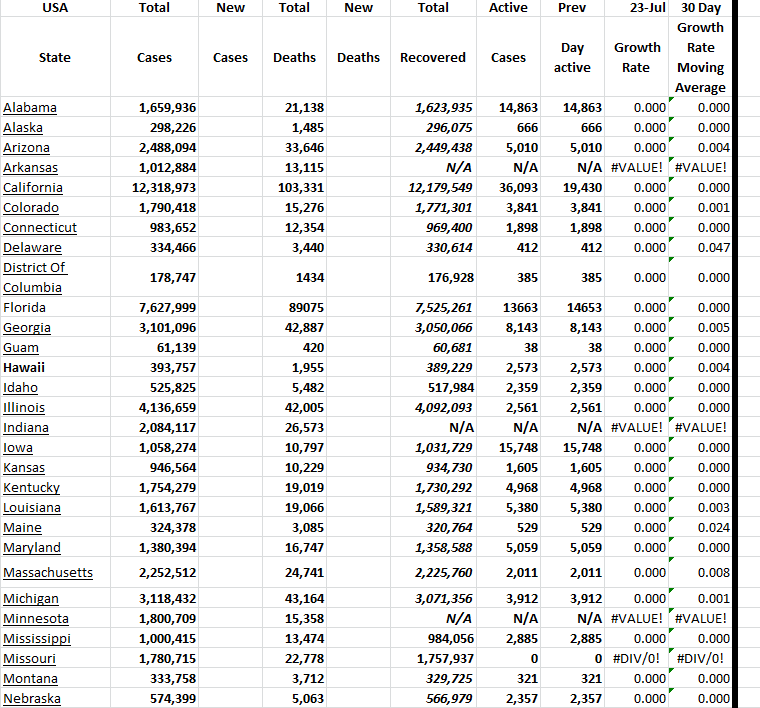Click Iowa's active cases cell 15,748

(508, 447)
